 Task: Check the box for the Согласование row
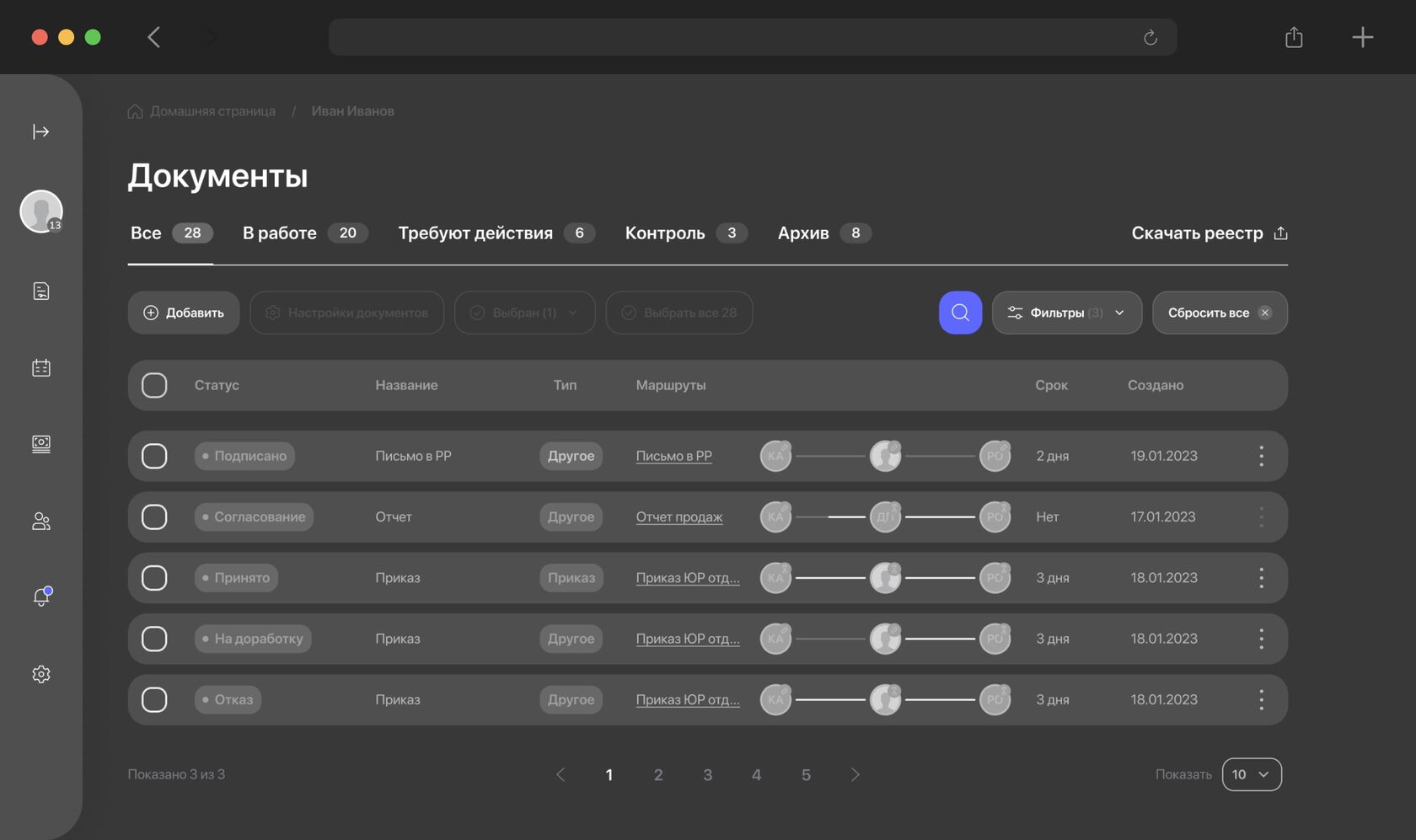pyautogui.click(x=154, y=516)
